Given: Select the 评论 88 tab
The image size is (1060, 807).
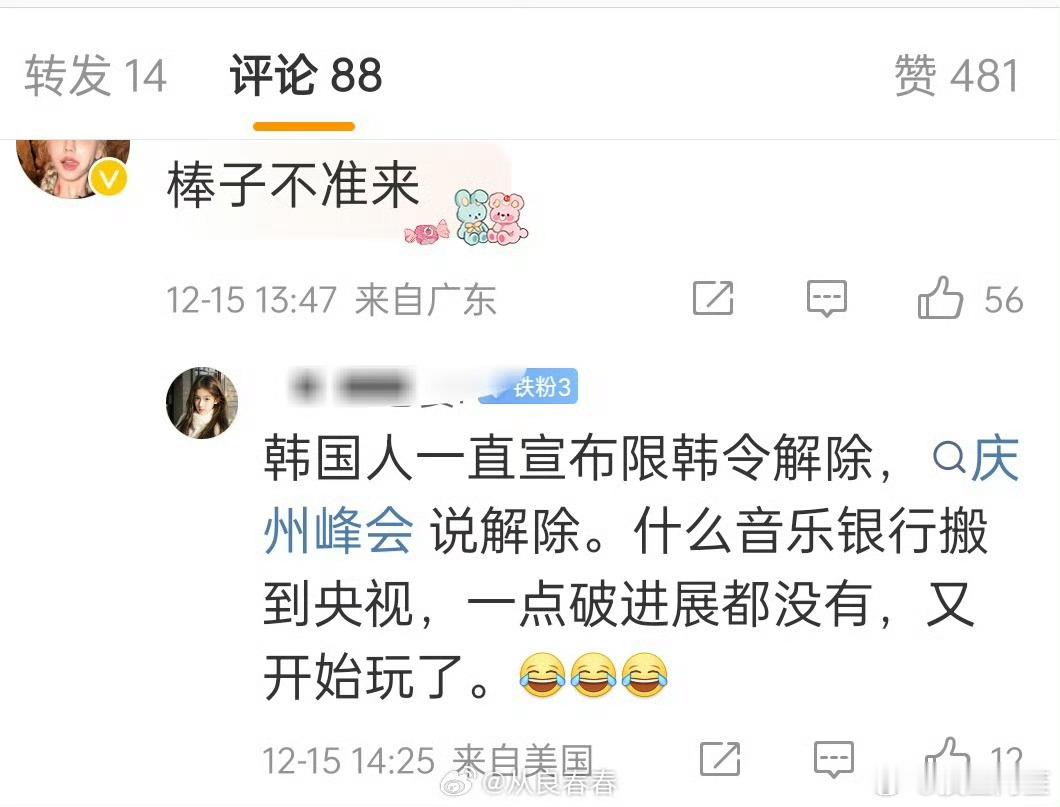Looking at the screenshot, I should point(306,75).
